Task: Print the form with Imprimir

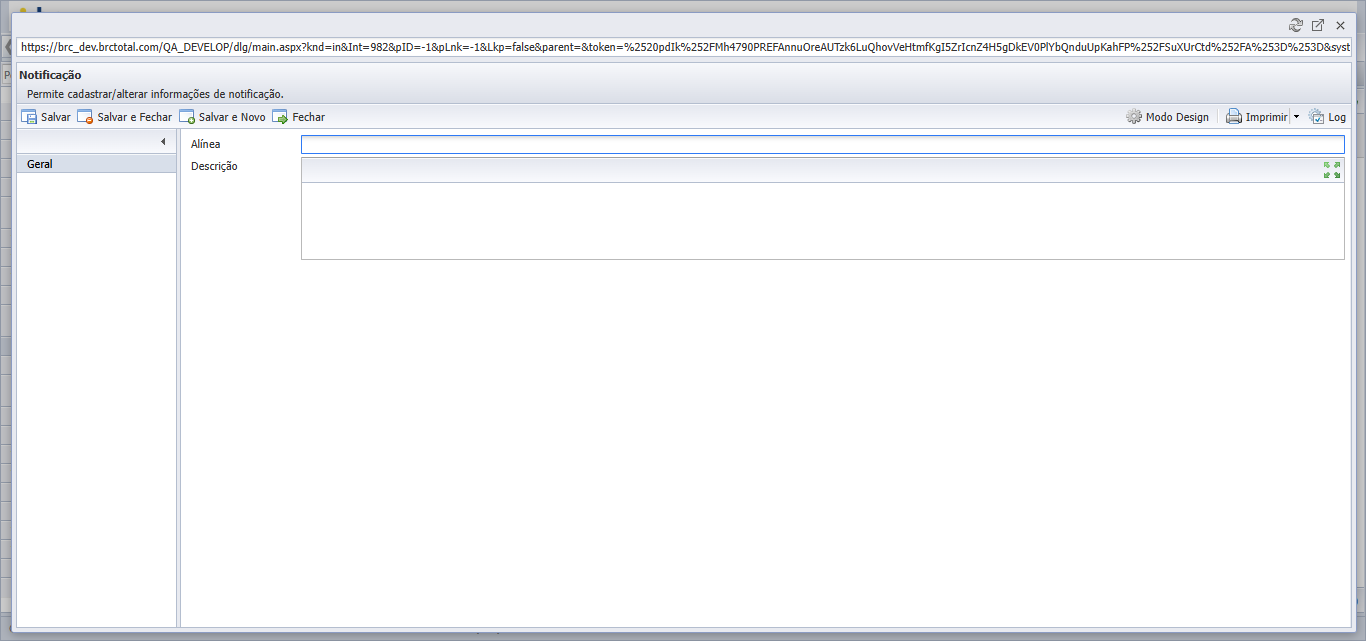Action: click(x=1257, y=117)
